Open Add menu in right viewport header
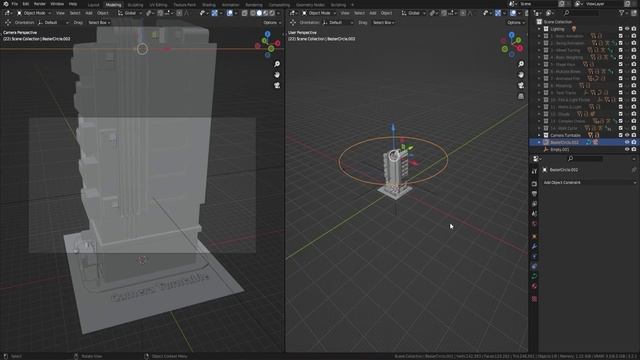The image size is (640, 360). [373, 13]
